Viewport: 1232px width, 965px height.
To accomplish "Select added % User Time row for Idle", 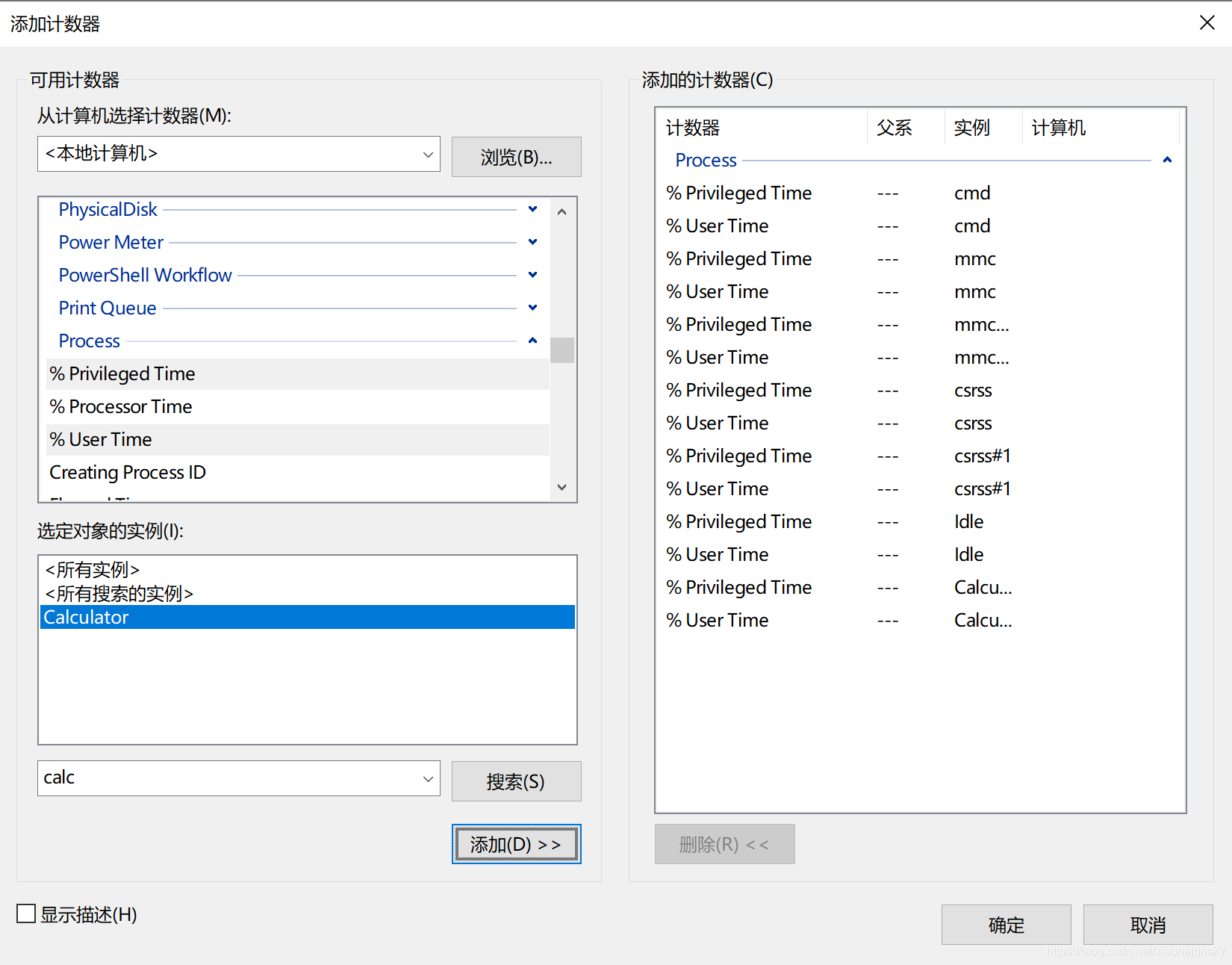I will coord(920,554).
